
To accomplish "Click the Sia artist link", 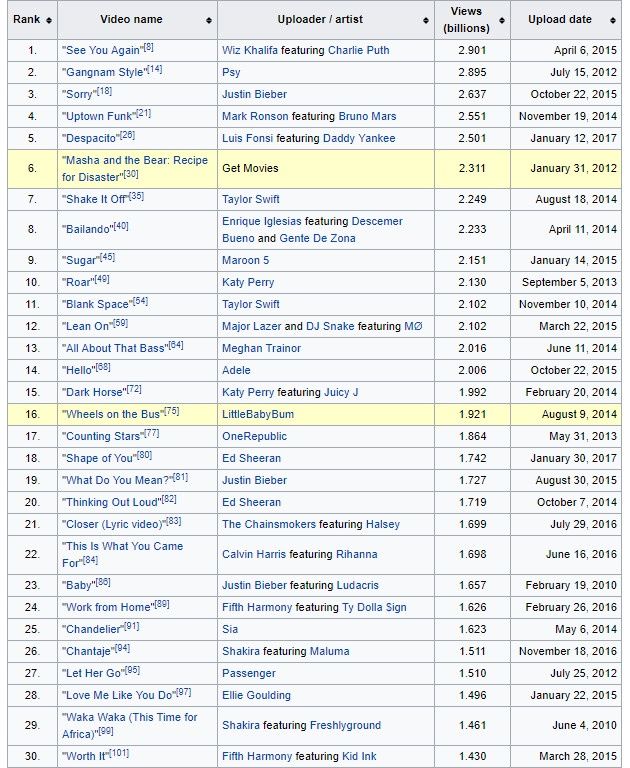I will [230, 630].
